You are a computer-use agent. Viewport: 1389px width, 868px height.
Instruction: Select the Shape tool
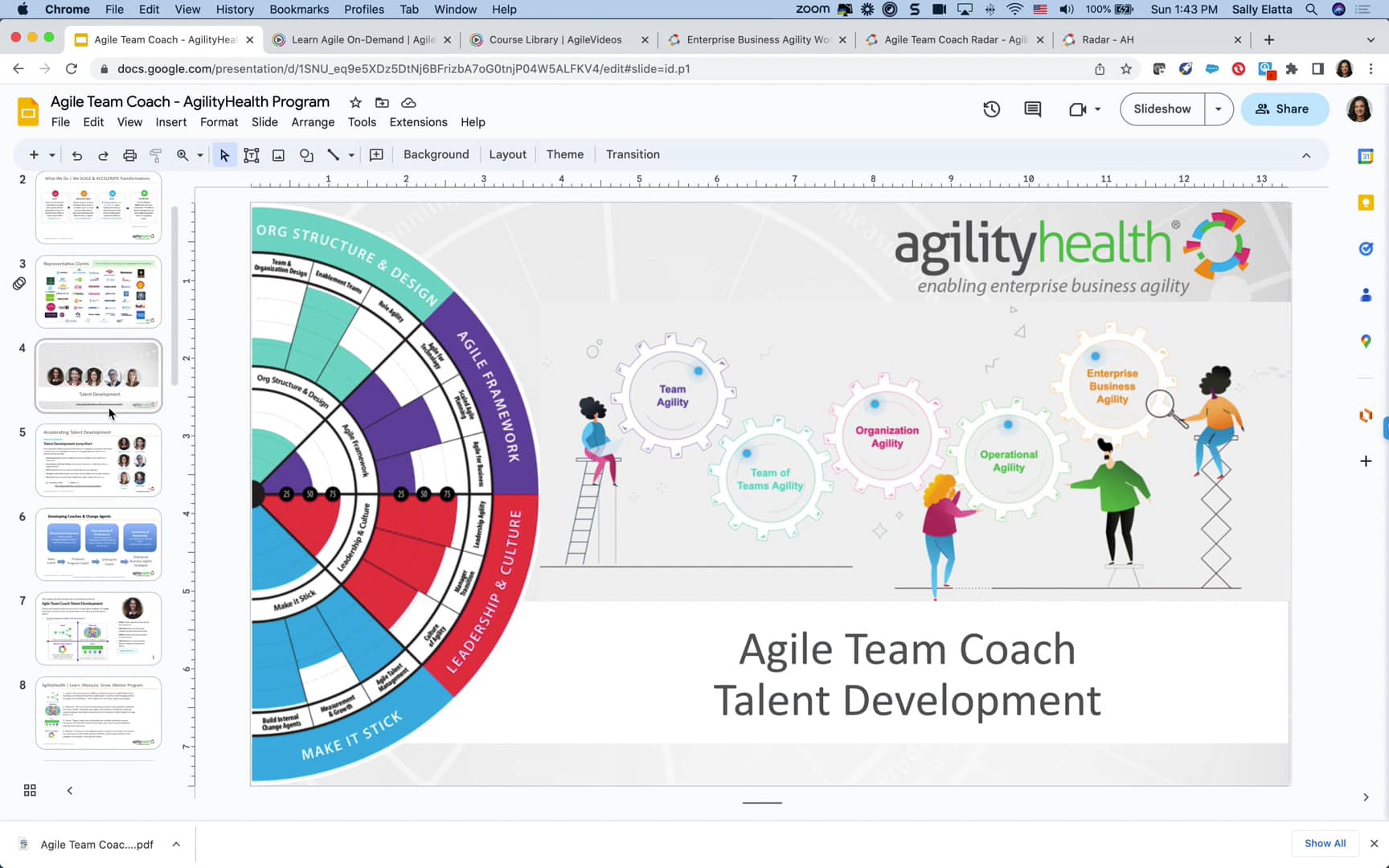point(306,154)
